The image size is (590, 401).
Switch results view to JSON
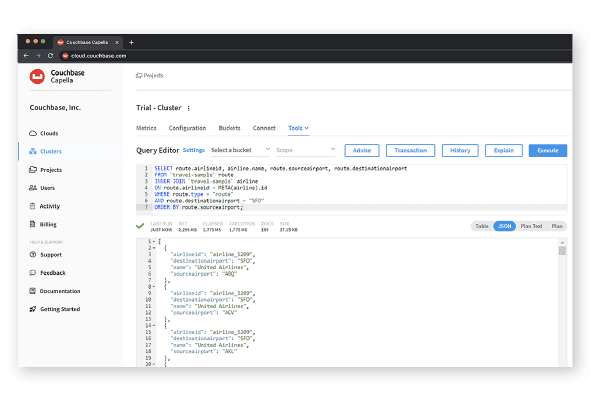click(504, 226)
